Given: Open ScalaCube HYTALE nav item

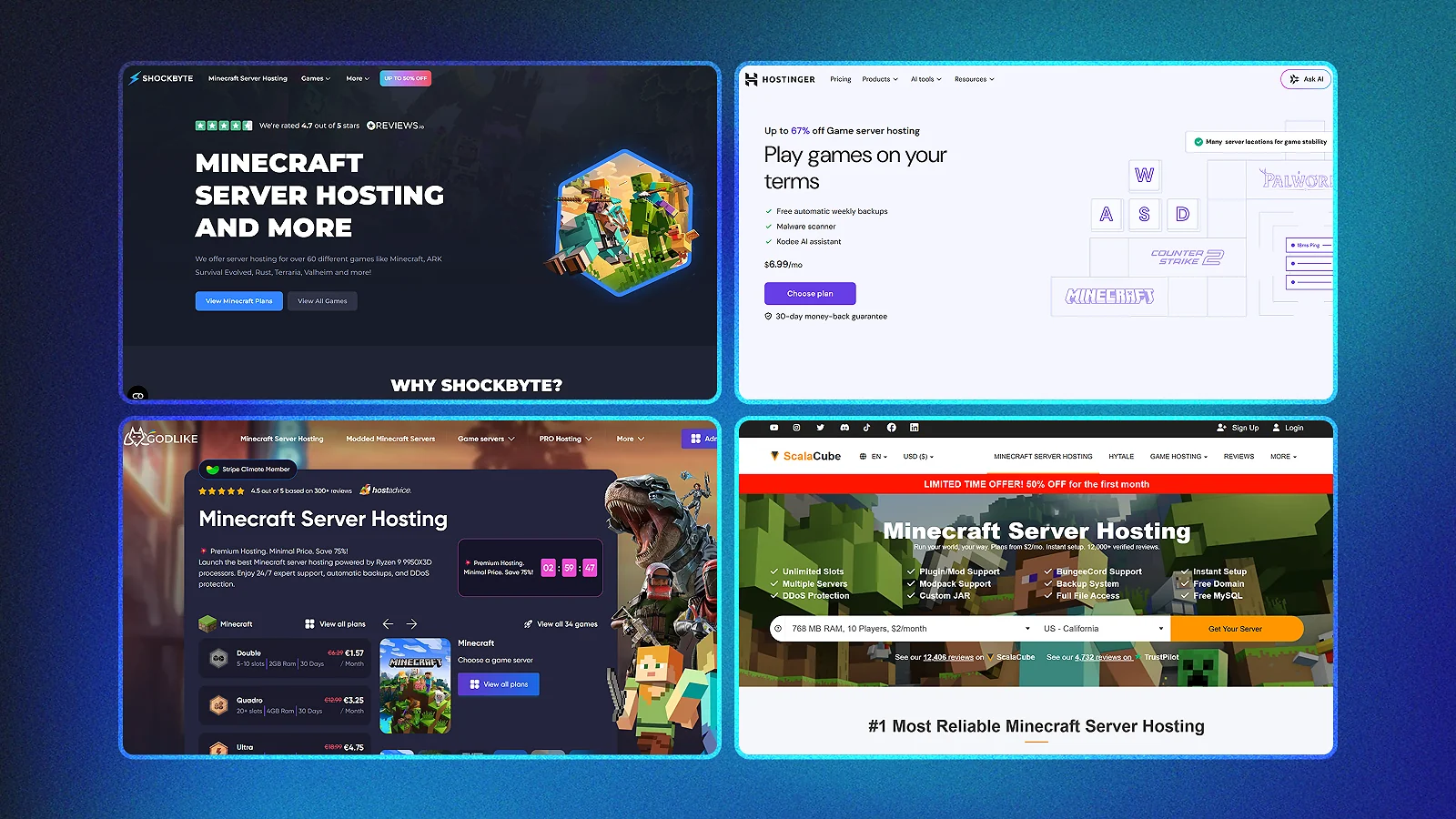Looking at the screenshot, I should 1121,457.
